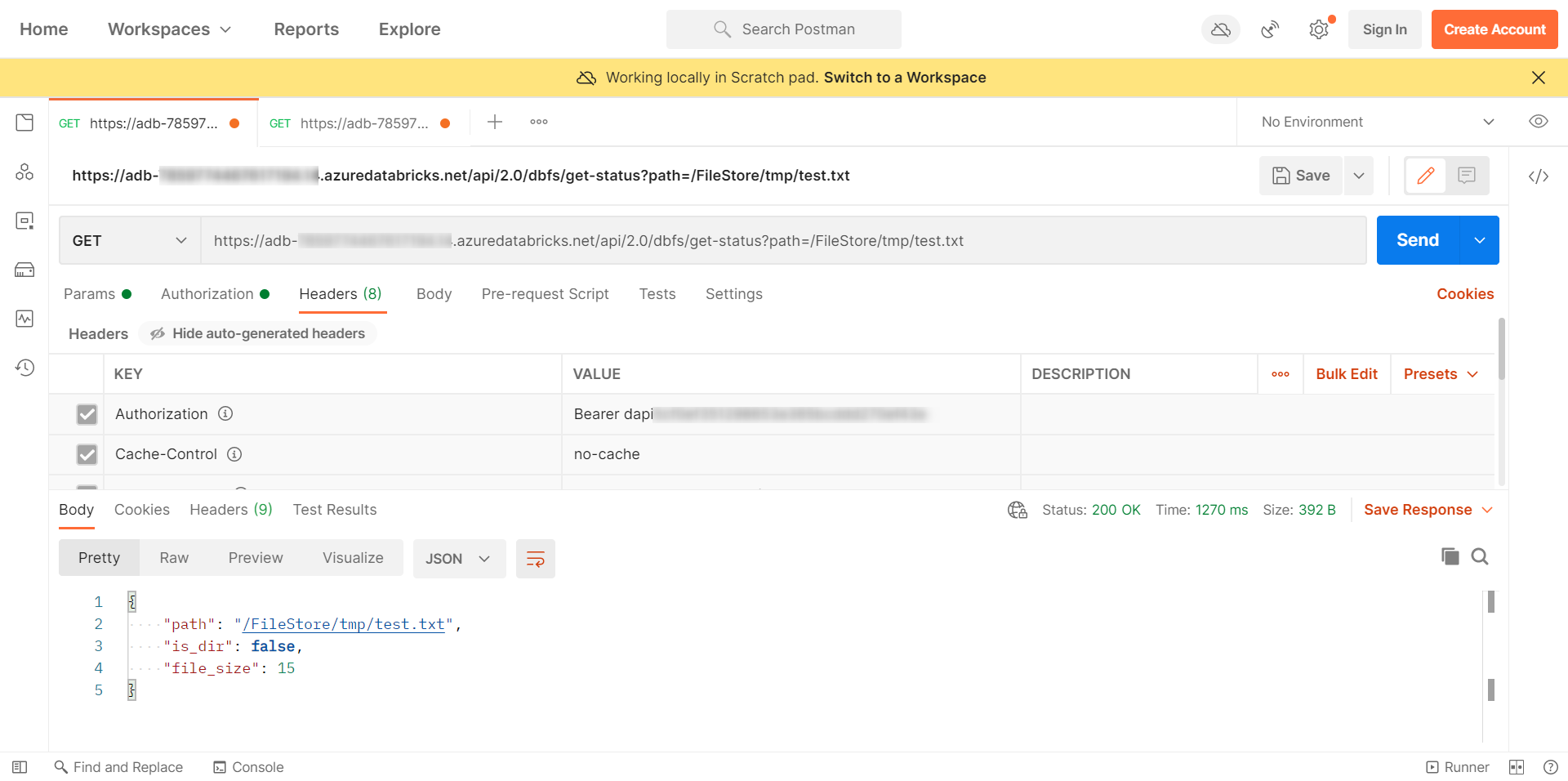Click the Sign In button
The height and width of the screenshot is (781, 1568).
pos(1385,29)
